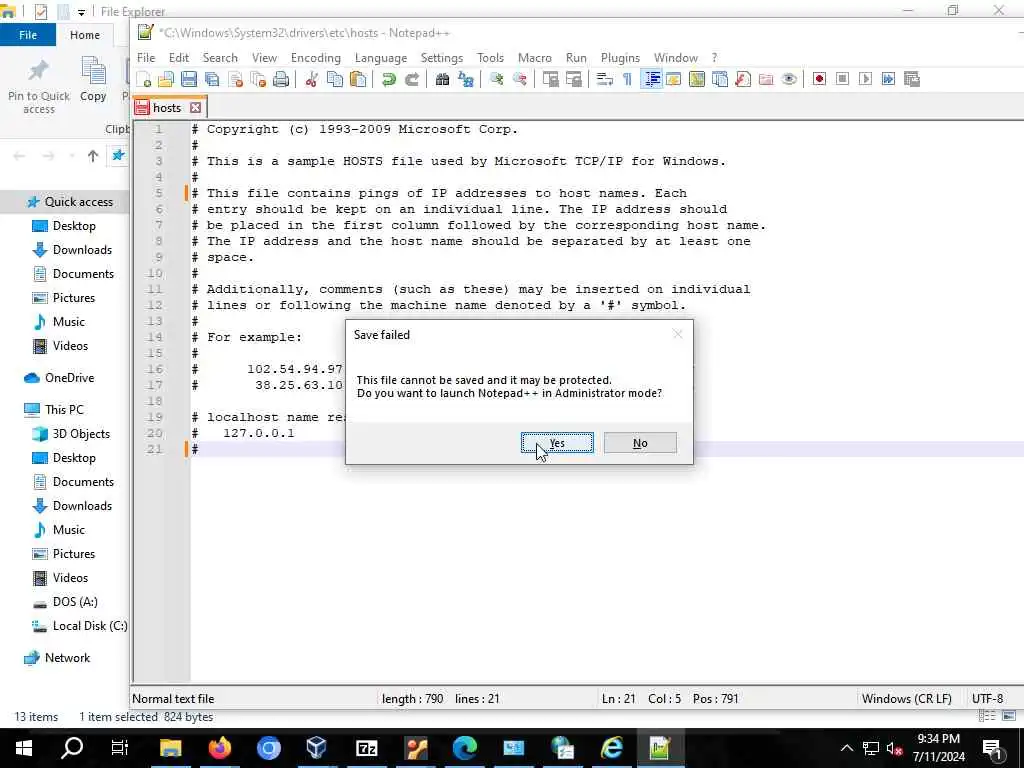
Task: Click the New file toolbar icon
Action: [144, 80]
